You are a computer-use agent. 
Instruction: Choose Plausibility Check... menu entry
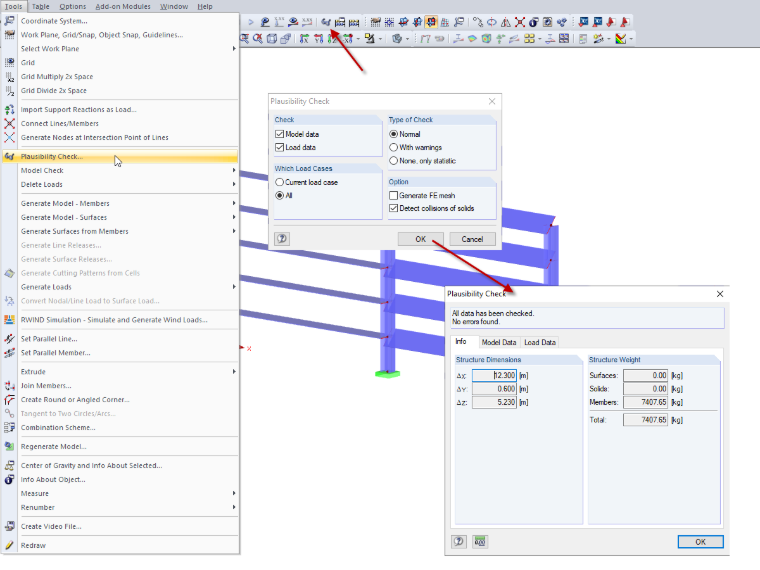coord(120,157)
